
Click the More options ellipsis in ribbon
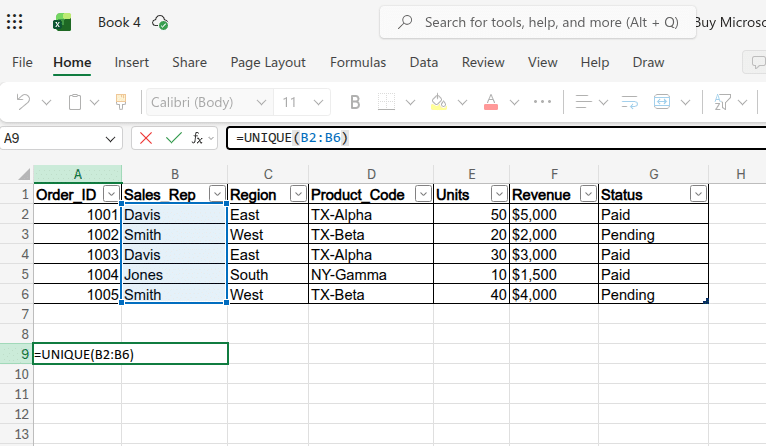(x=542, y=102)
